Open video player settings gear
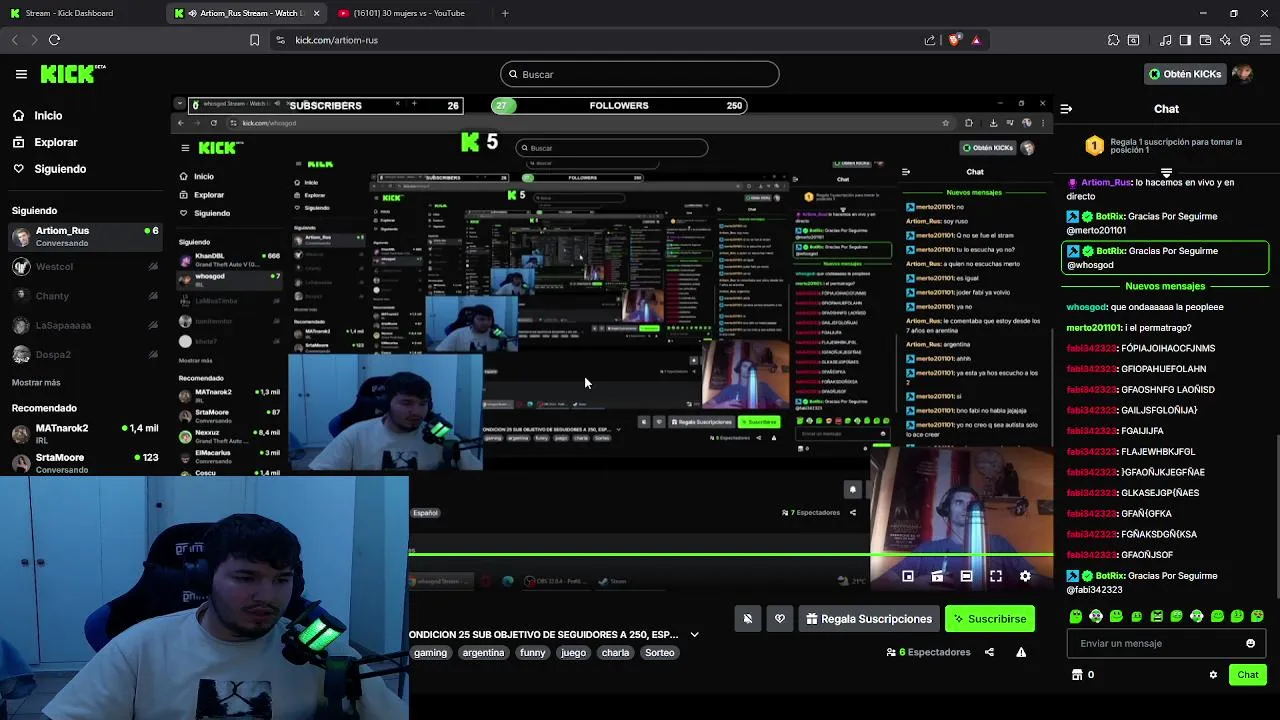The image size is (1280, 720). coord(1025,577)
